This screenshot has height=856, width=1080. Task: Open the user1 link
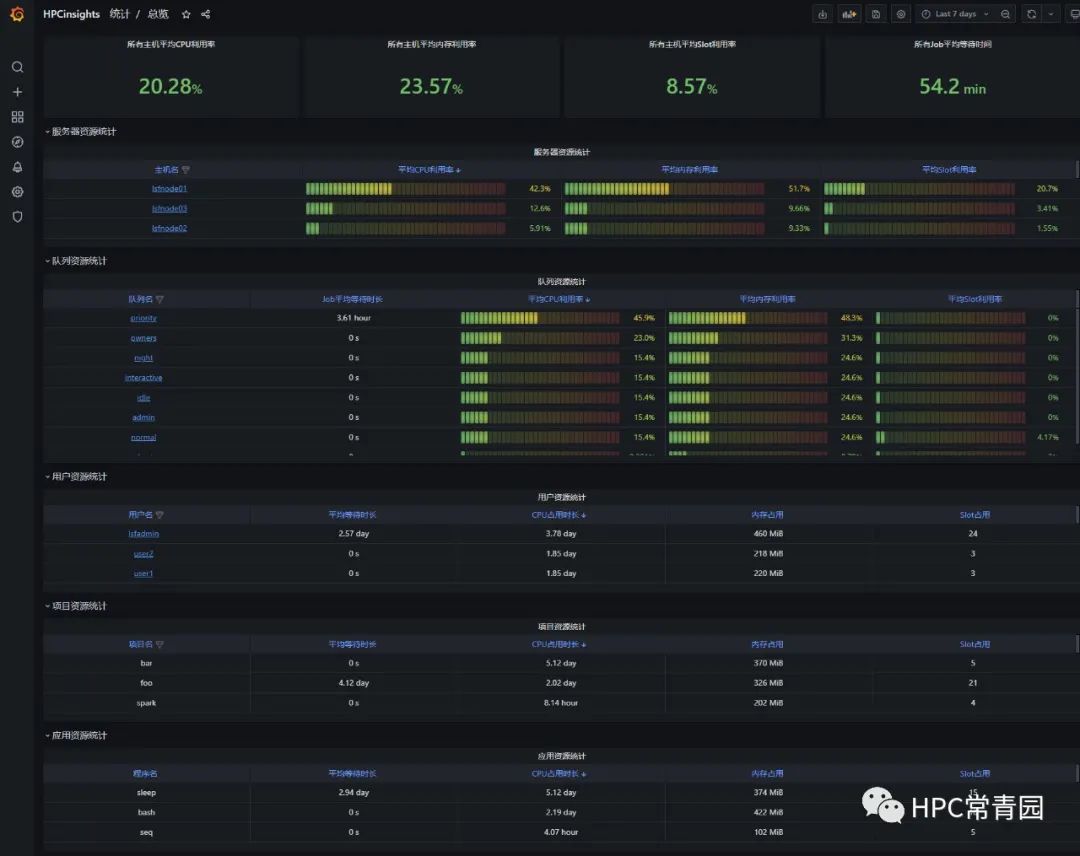point(143,574)
